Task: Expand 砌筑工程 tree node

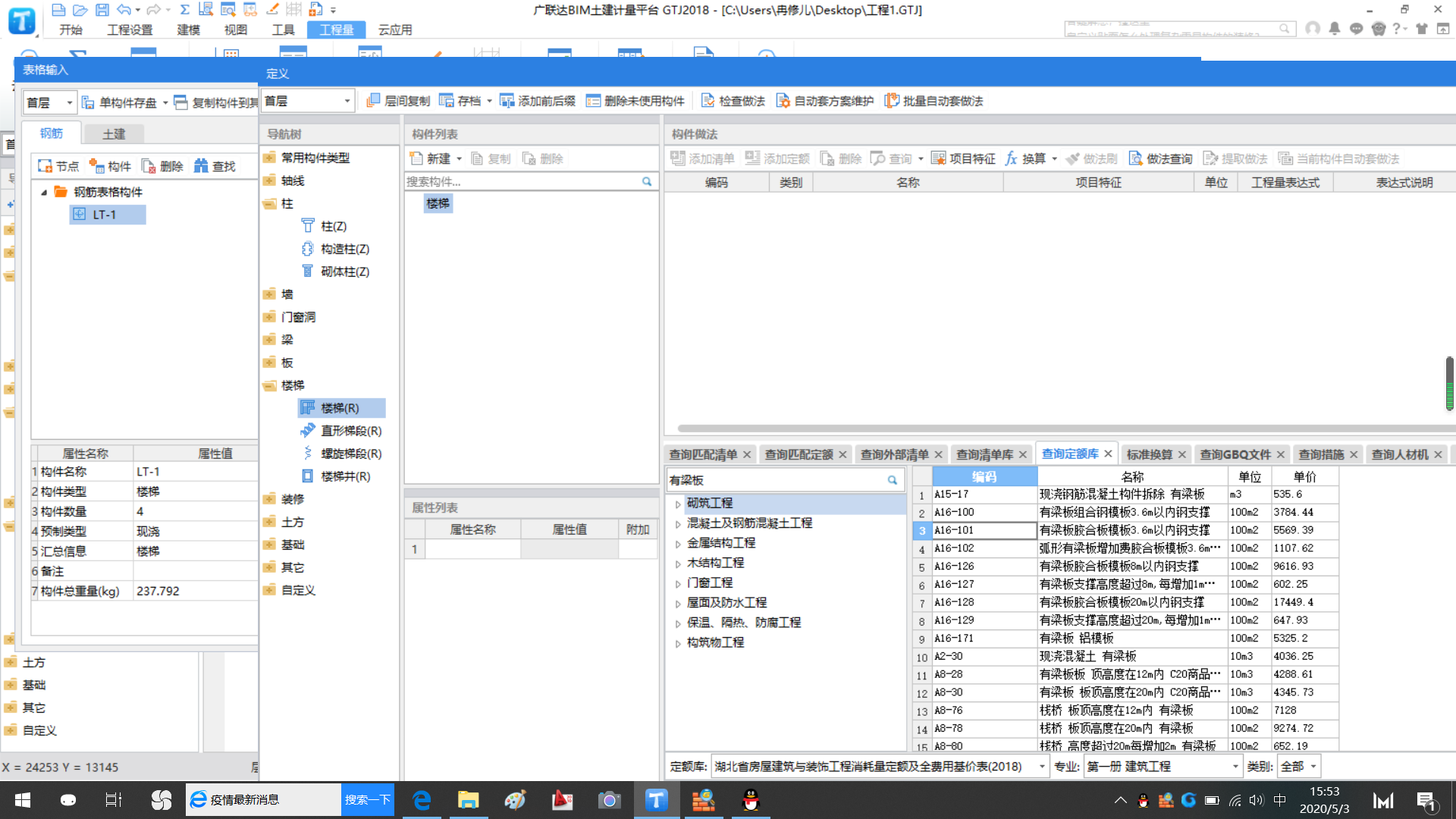Action: tap(678, 504)
